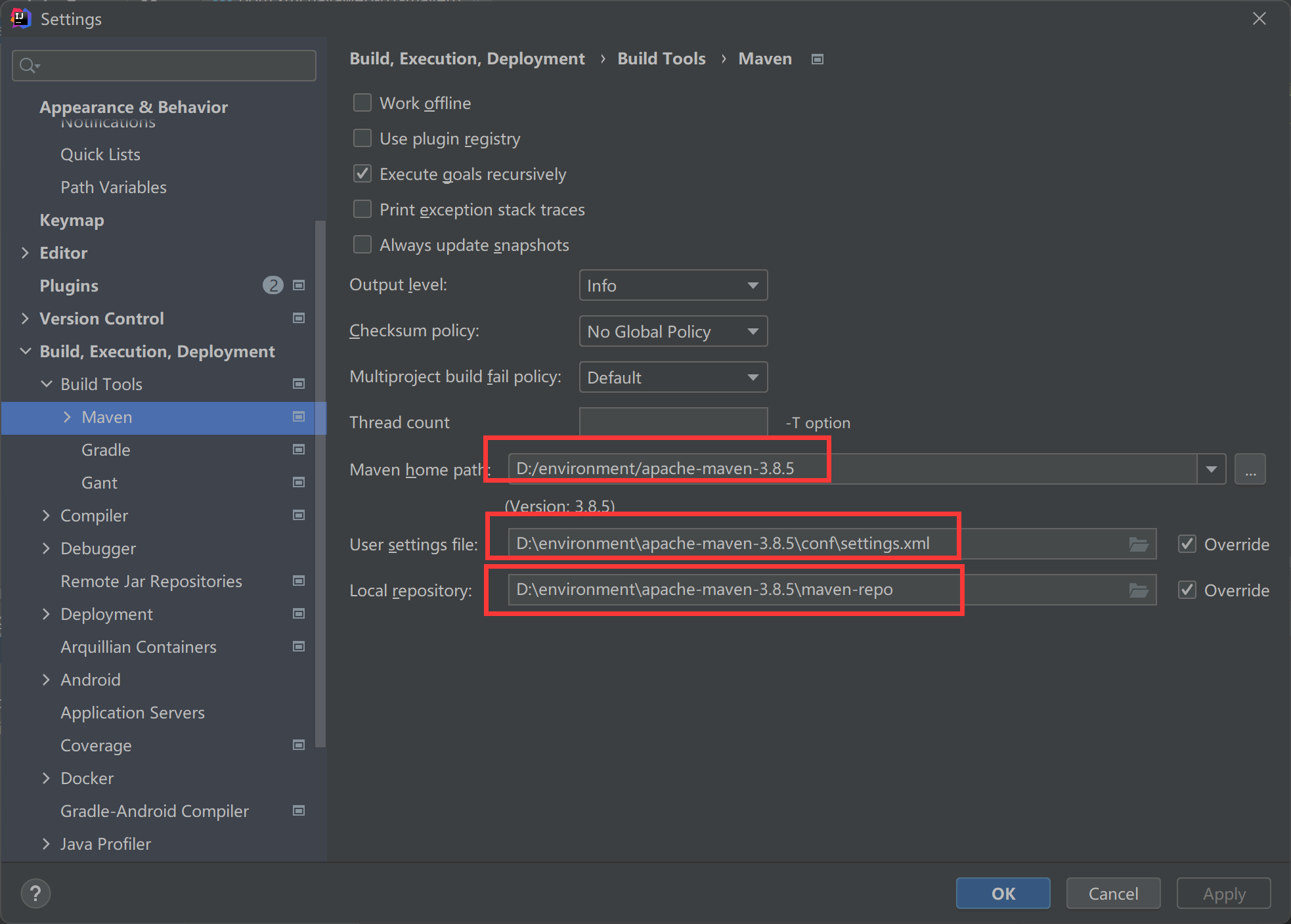The height and width of the screenshot is (924, 1291).
Task: Click the Thread count input field
Action: (x=673, y=422)
